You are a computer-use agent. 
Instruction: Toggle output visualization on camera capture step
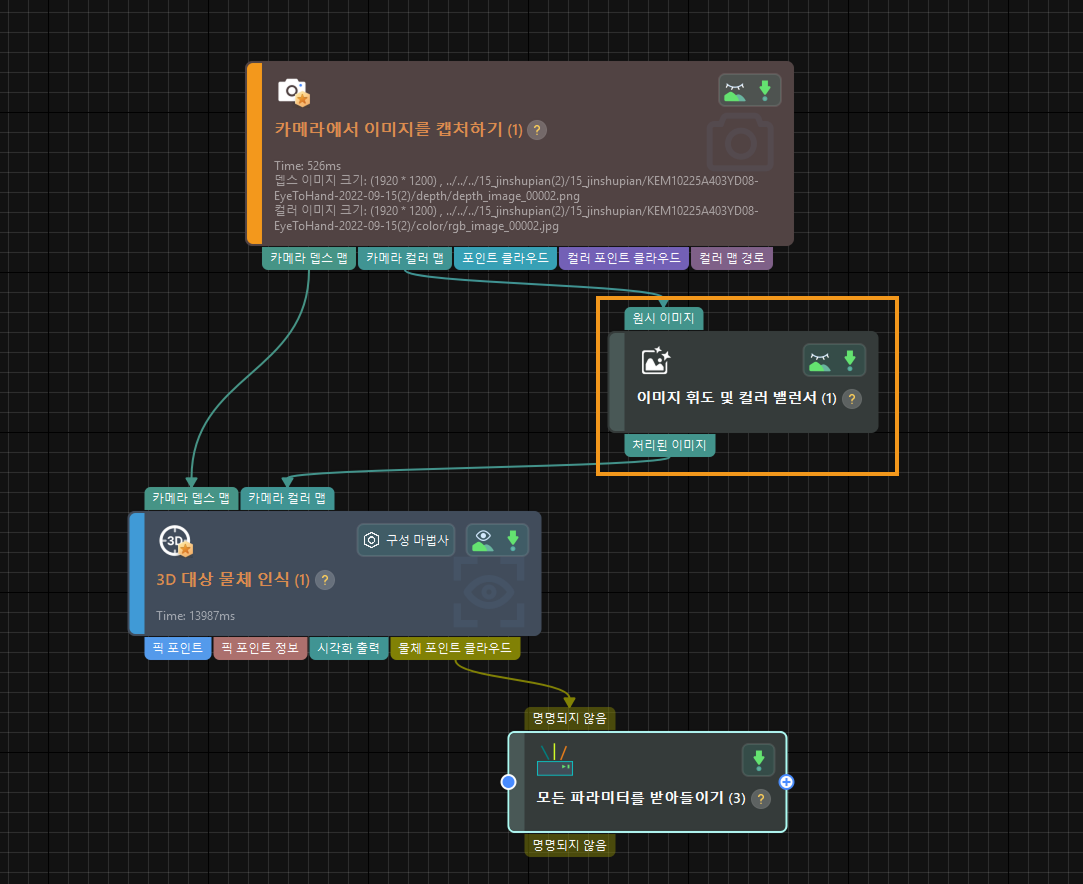click(735, 90)
